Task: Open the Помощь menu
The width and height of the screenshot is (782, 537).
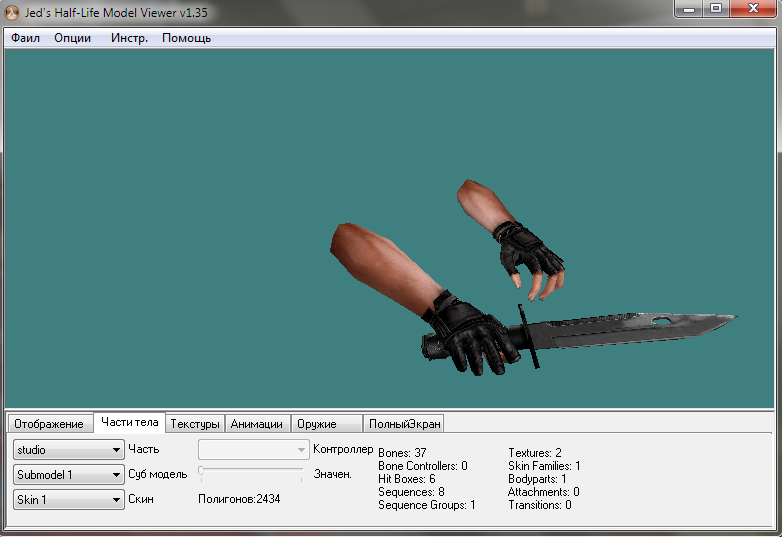Action: (x=186, y=38)
